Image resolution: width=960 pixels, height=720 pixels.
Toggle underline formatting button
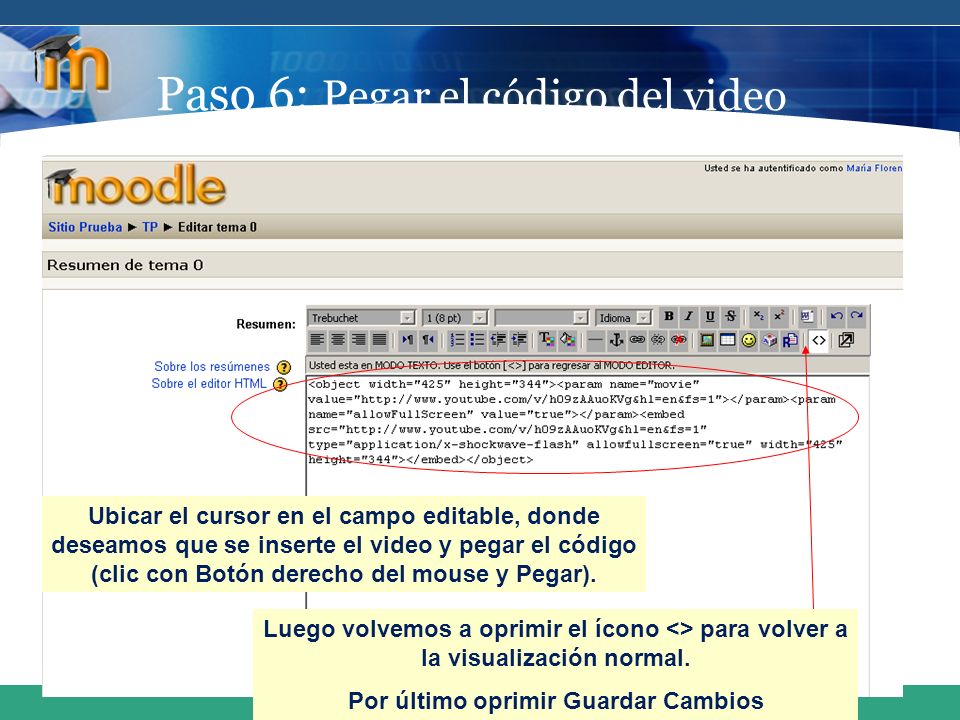point(710,317)
